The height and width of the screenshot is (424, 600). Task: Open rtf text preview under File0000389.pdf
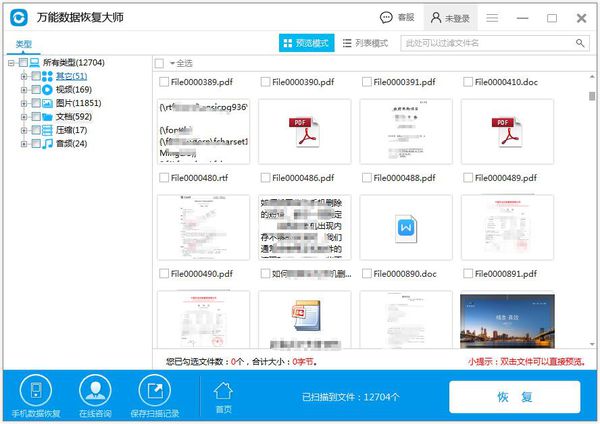(204, 132)
